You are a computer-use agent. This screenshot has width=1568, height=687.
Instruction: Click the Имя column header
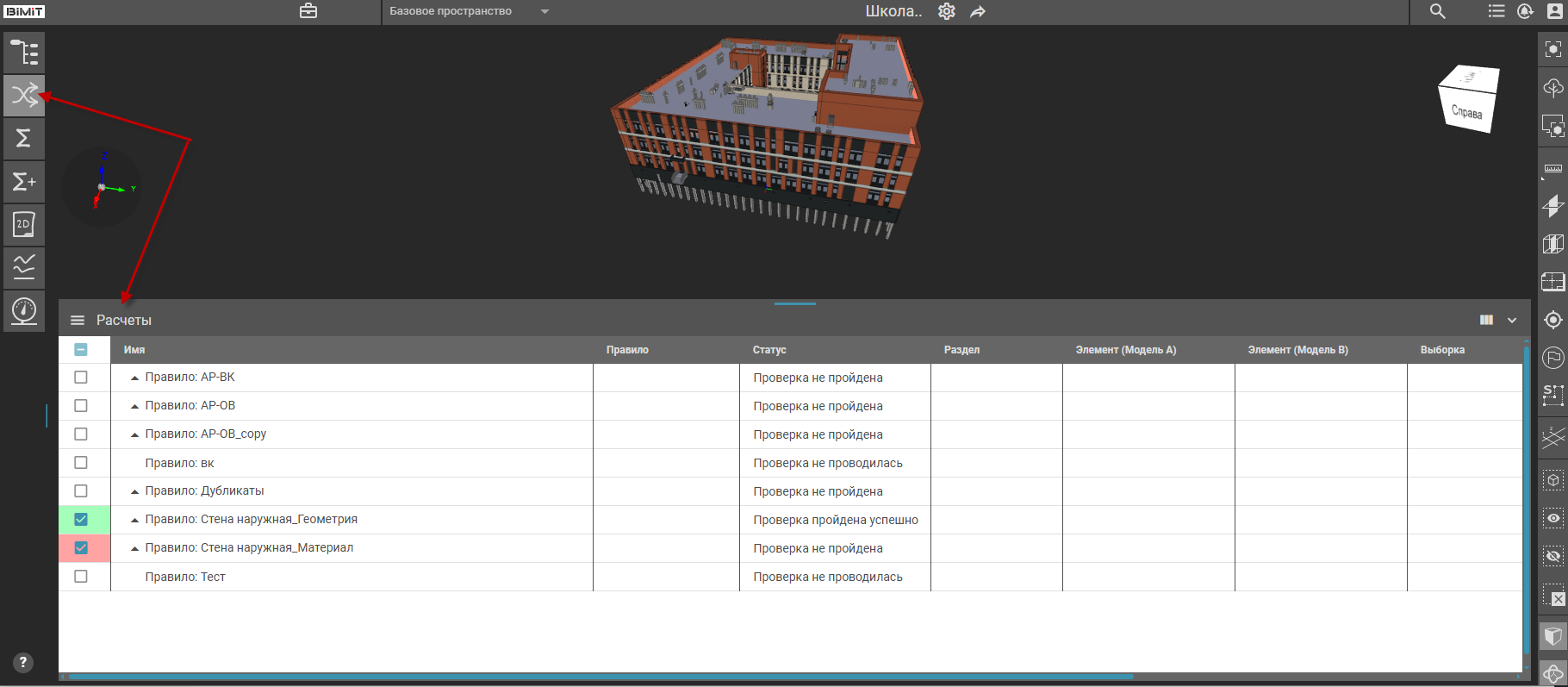(134, 350)
